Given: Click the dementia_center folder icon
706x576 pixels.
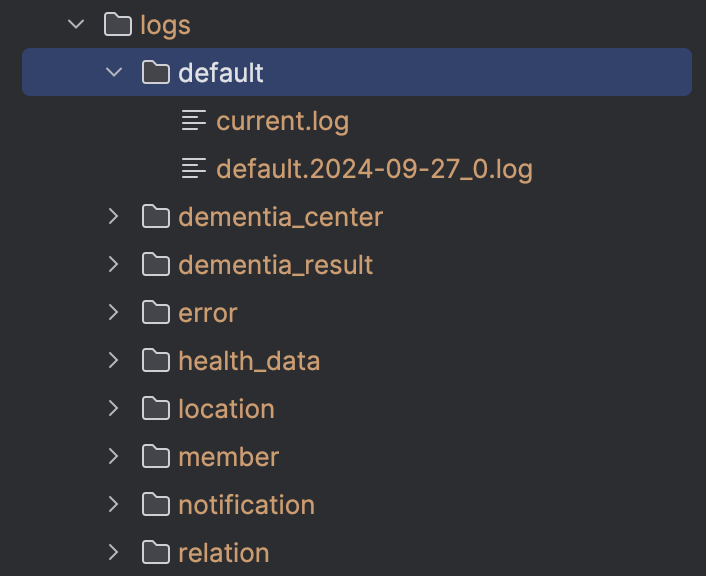Looking at the screenshot, I should click(x=156, y=217).
